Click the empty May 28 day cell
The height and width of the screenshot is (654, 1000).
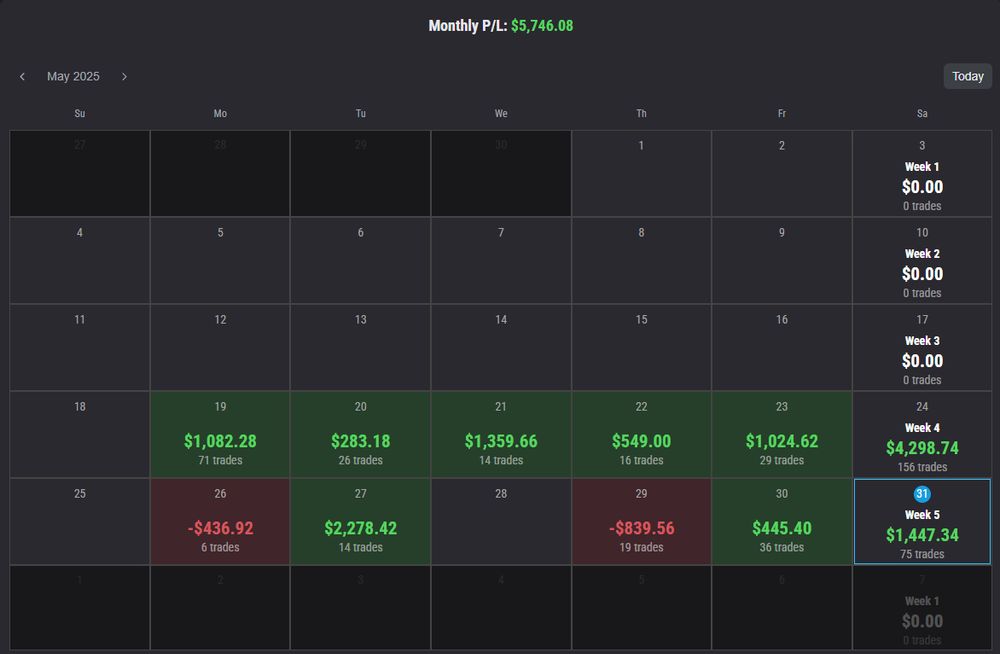click(x=501, y=522)
